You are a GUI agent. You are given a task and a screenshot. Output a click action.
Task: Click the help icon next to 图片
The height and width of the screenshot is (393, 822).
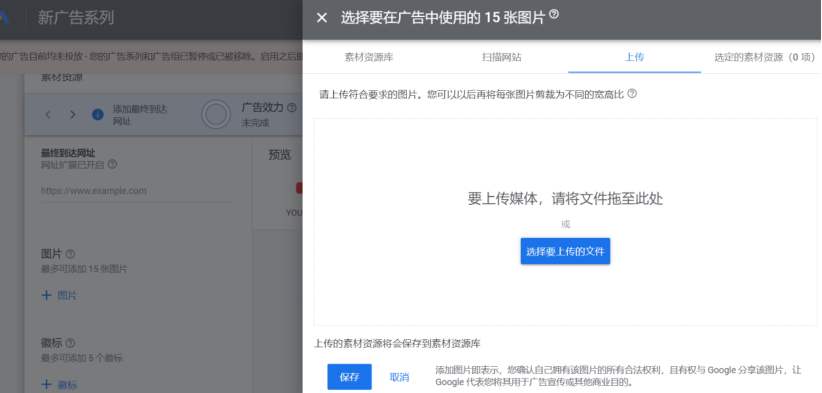[x=70, y=254]
